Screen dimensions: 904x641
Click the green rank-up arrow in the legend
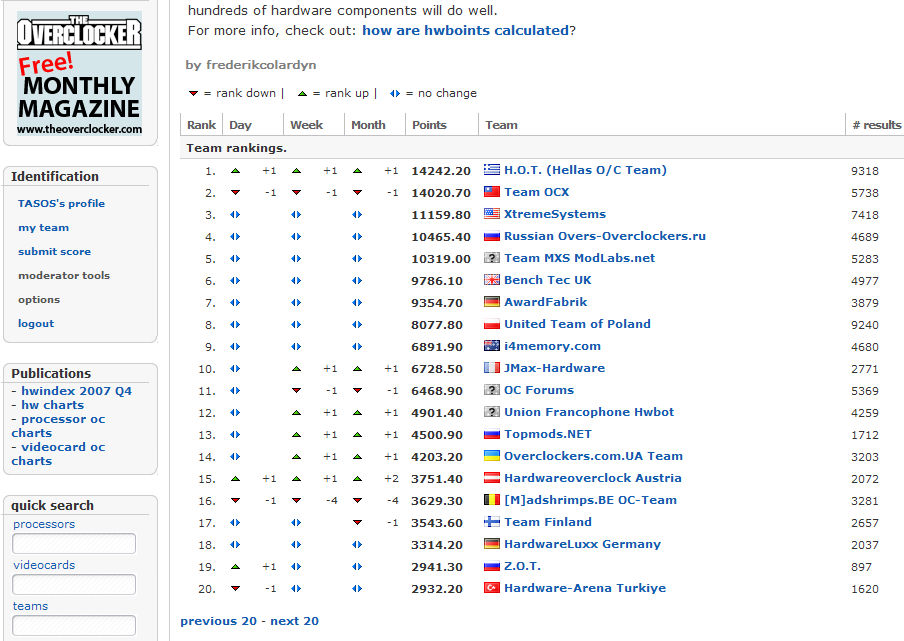click(x=302, y=93)
